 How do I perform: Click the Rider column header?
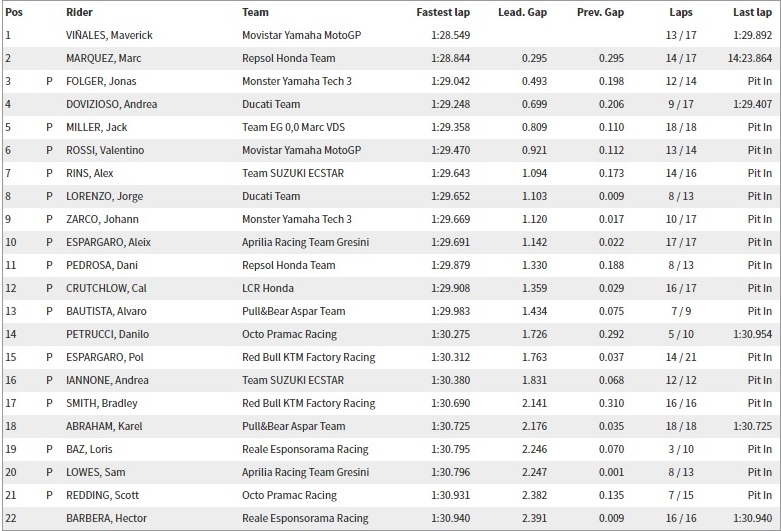click(x=79, y=12)
